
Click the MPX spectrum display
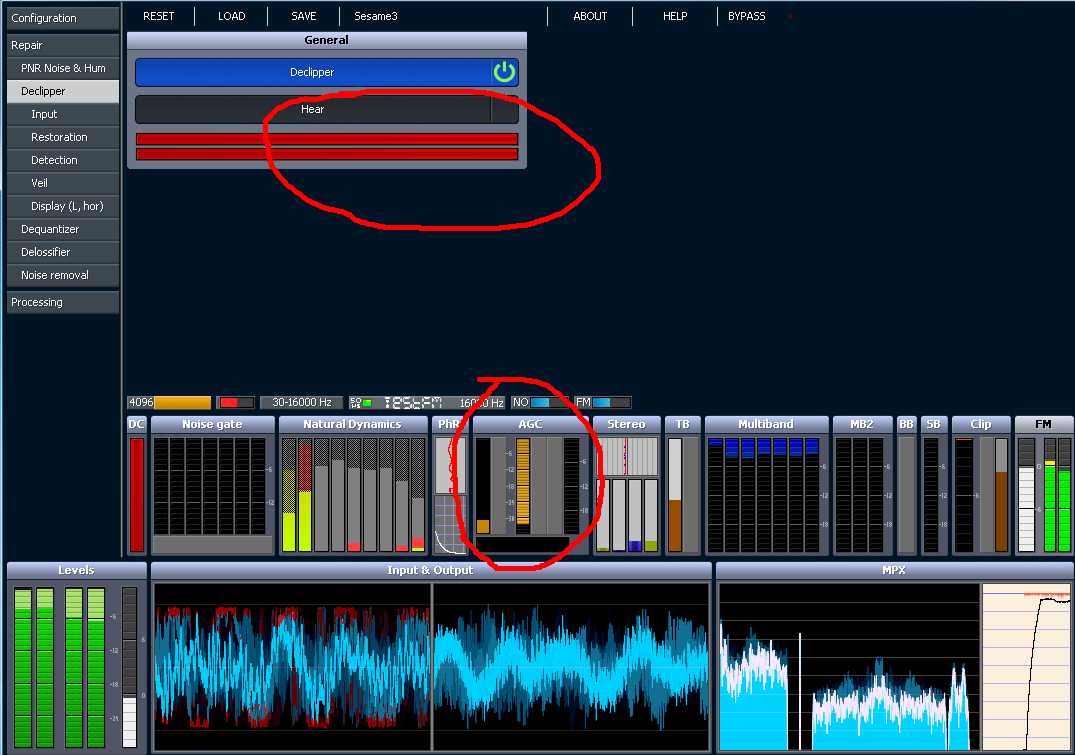point(848,667)
